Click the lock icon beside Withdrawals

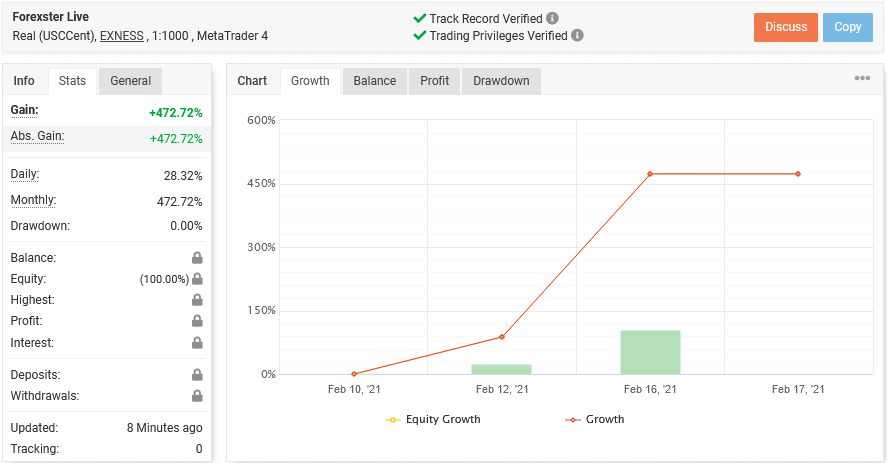click(x=197, y=396)
